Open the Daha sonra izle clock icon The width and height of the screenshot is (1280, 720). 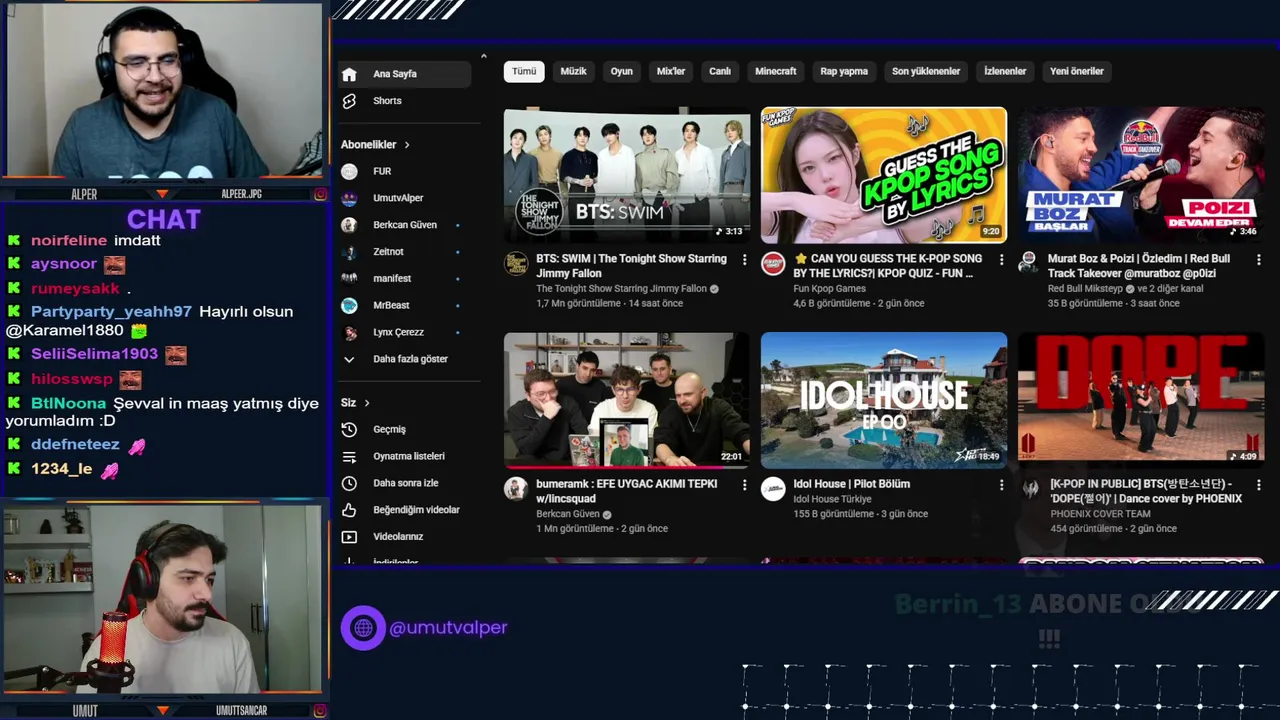click(x=349, y=483)
